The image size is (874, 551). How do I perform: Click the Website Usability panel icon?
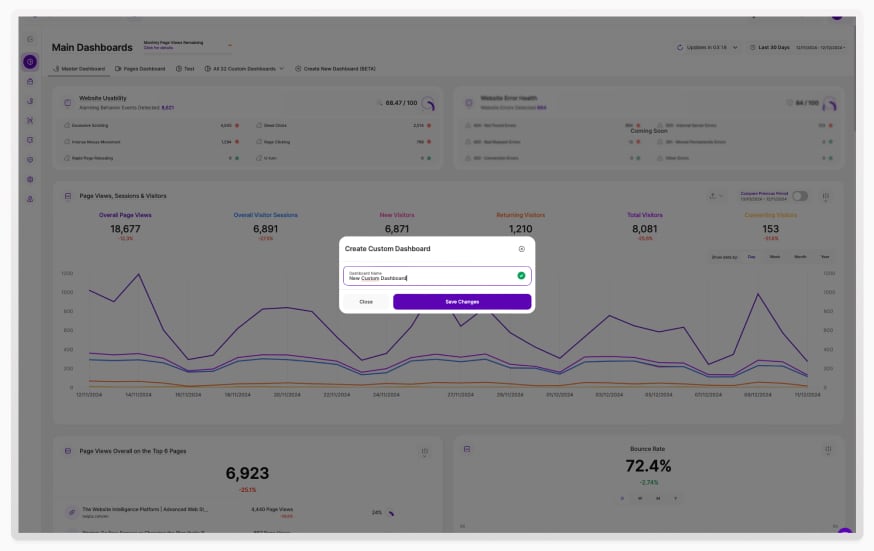point(68,102)
